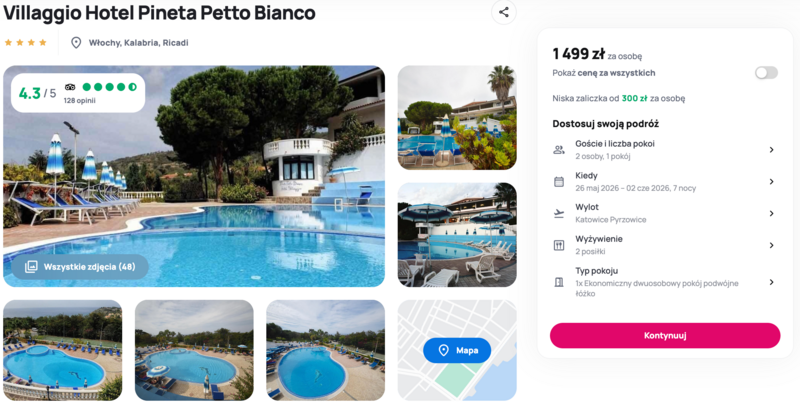
Task: Click the room type icon beside Typ pokoju
Action: pos(559,282)
